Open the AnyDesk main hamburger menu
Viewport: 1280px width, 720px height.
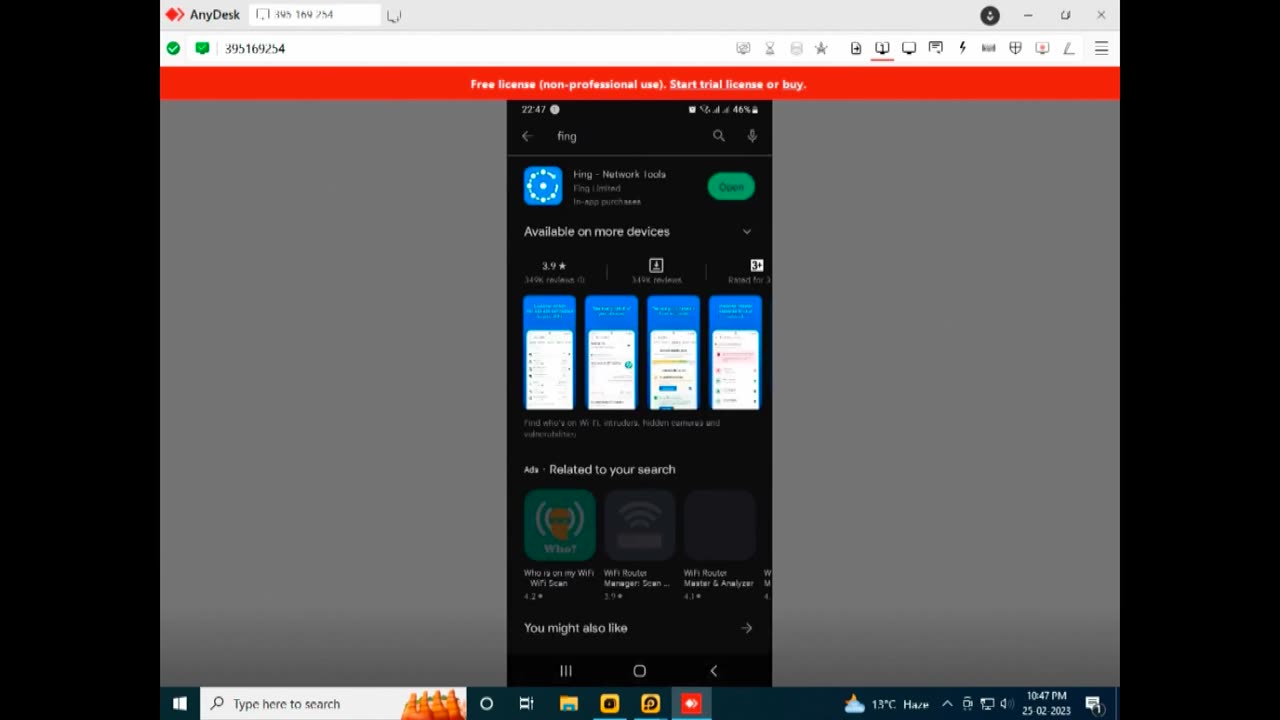(1101, 48)
